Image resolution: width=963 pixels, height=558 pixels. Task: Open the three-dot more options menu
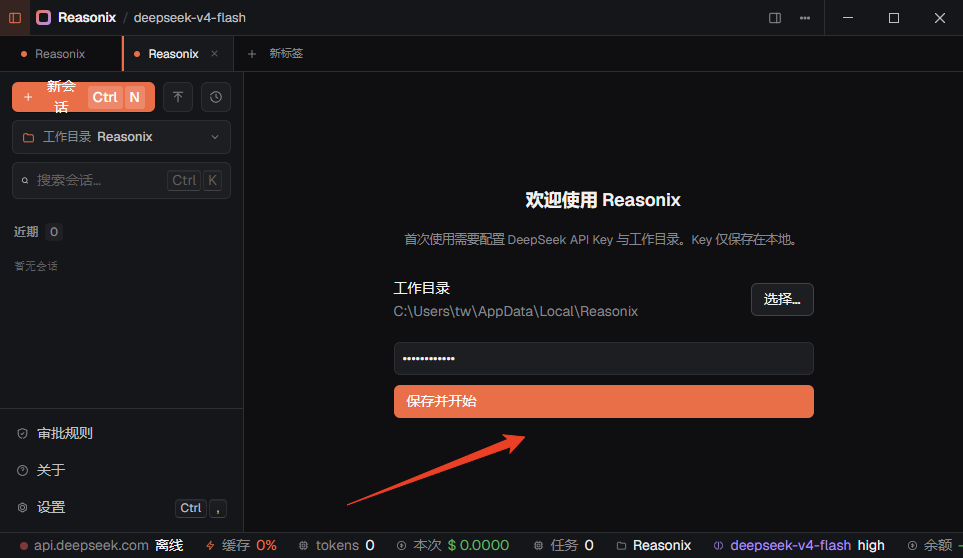coord(805,18)
